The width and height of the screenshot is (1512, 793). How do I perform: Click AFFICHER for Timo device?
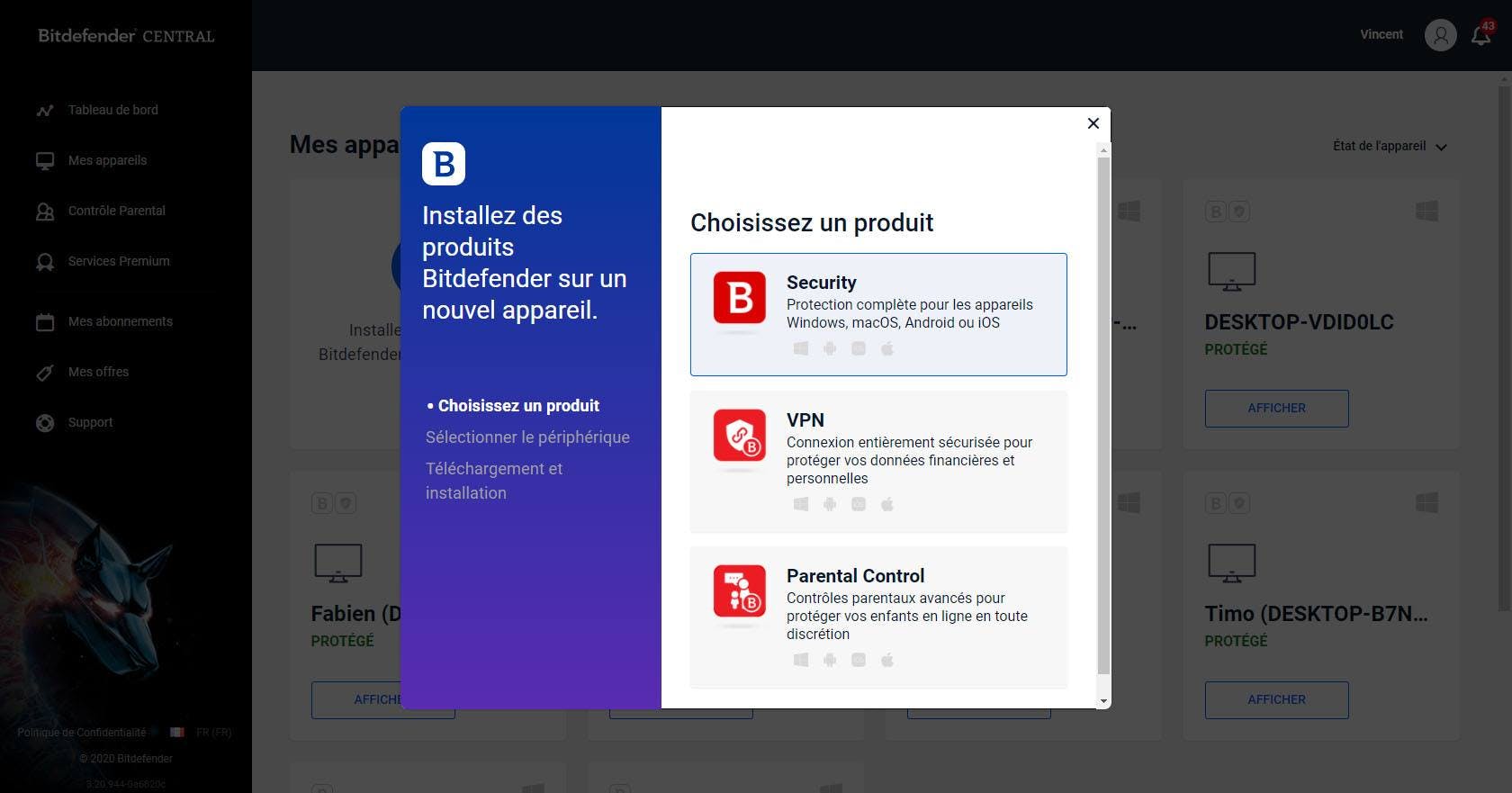[x=1276, y=699]
